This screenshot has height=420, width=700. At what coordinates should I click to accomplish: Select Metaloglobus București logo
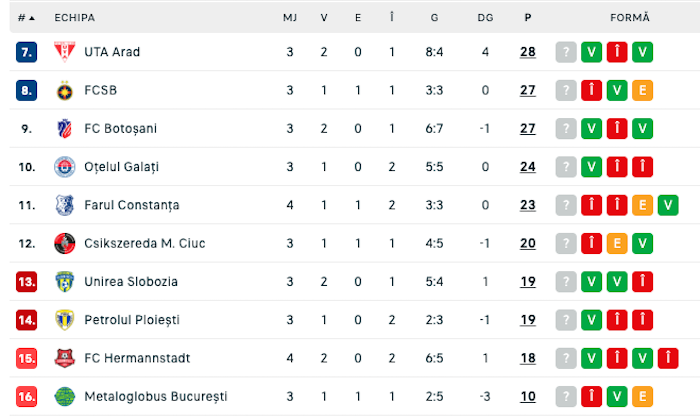[65, 396]
